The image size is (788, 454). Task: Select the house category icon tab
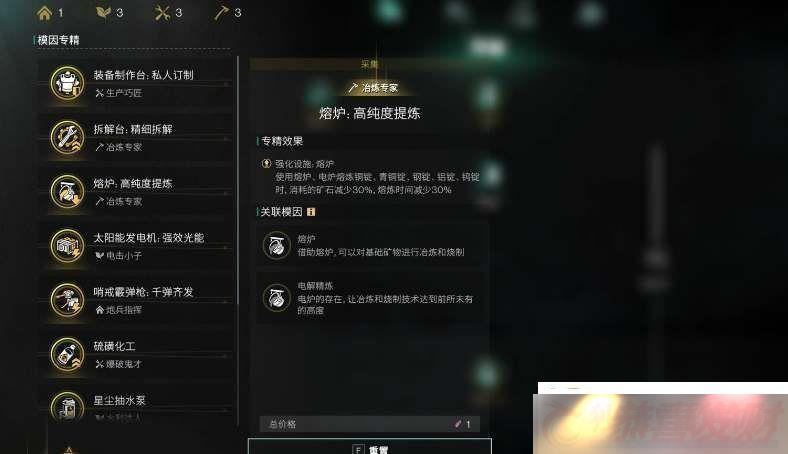pyautogui.click(x=45, y=13)
